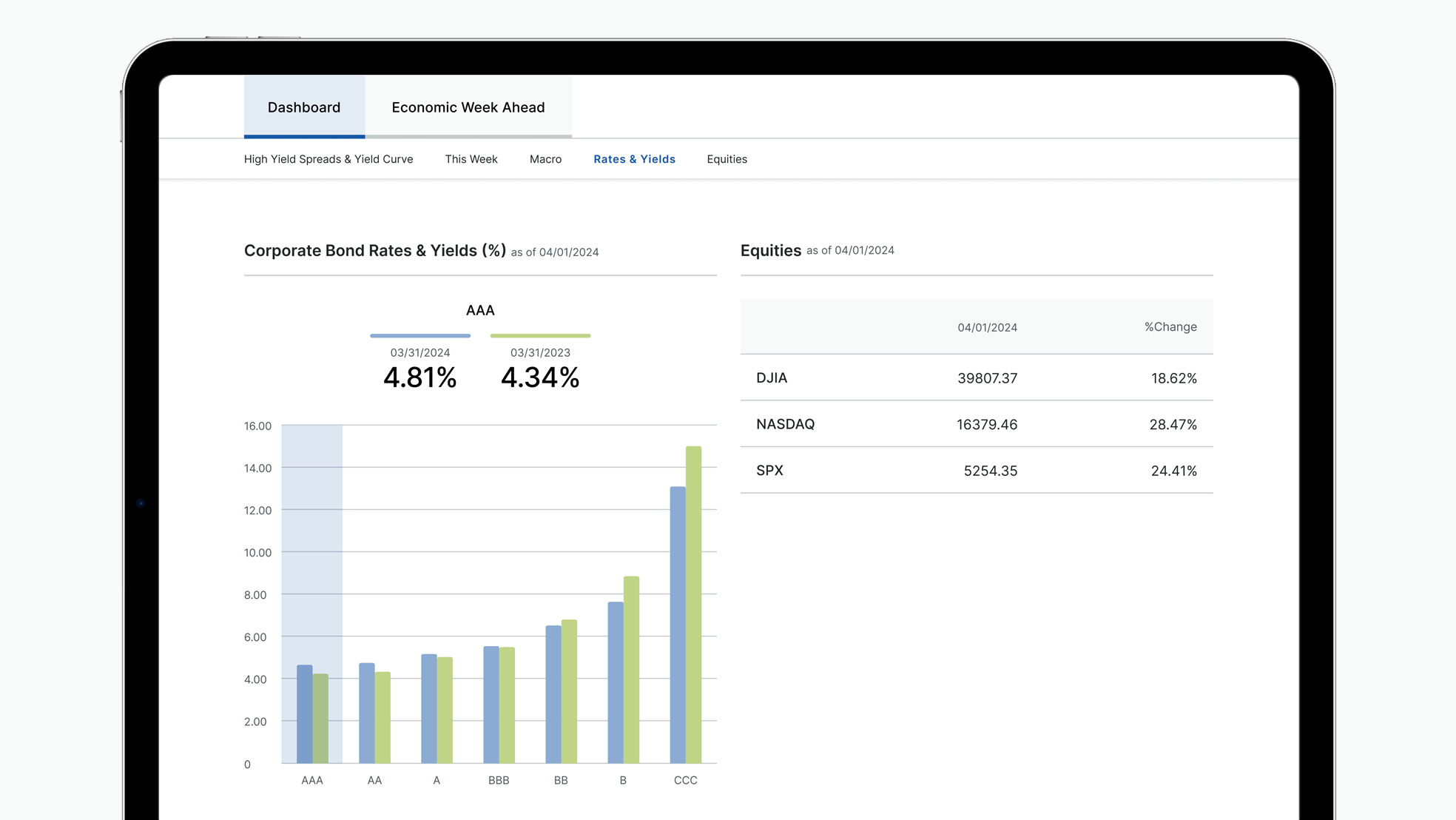Viewport: 1456px width, 820px height.
Task: Click the blue A rating bar
Action: 428,709
